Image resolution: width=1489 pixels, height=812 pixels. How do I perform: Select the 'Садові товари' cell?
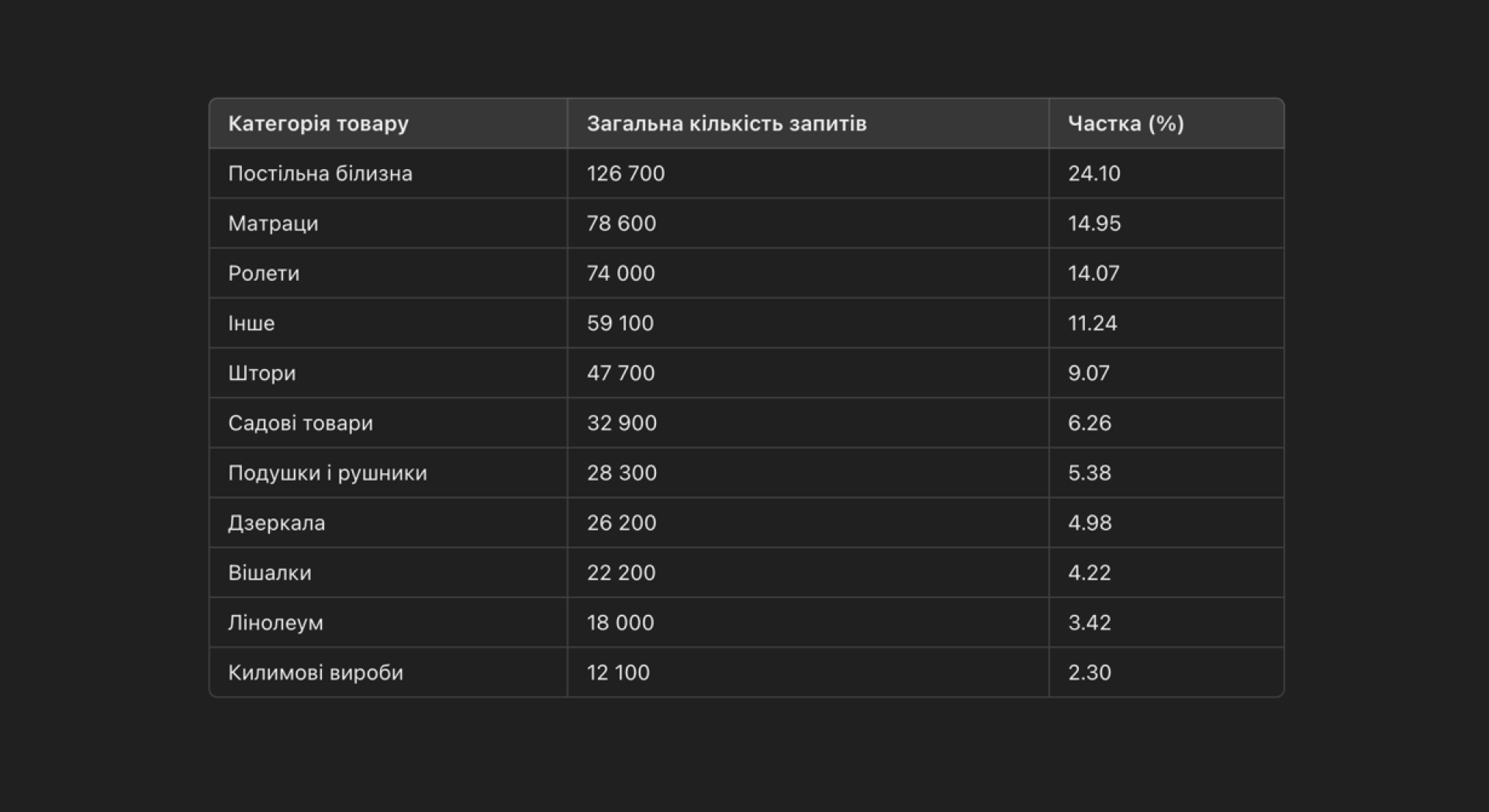(389, 423)
